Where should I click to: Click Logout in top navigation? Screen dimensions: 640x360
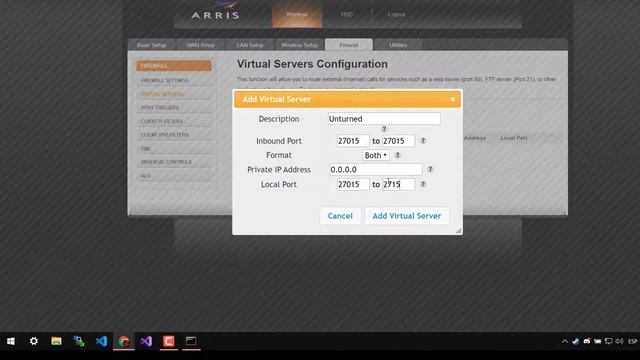click(x=397, y=14)
